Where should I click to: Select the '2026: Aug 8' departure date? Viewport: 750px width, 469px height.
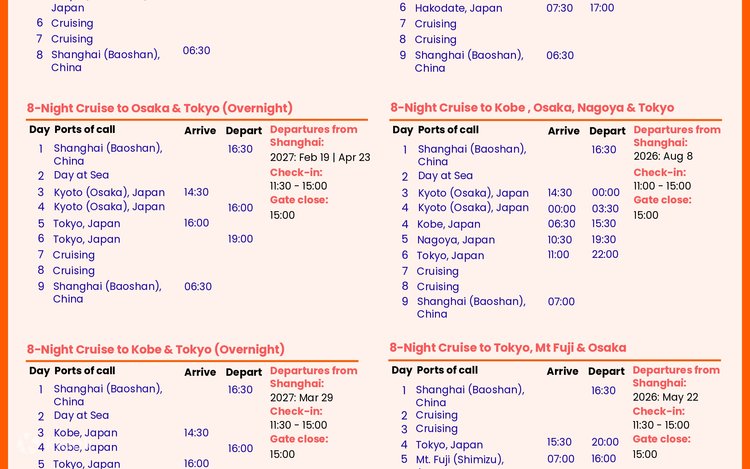click(665, 157)
